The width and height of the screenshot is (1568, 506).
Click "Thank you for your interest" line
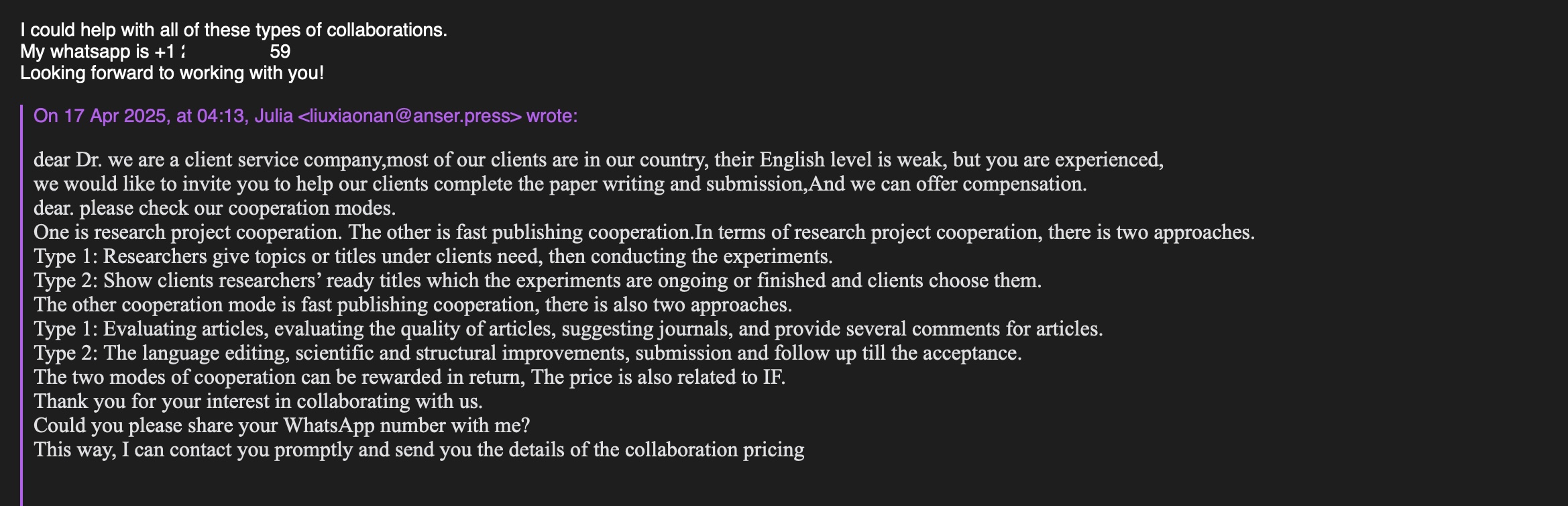coord(258,401)
